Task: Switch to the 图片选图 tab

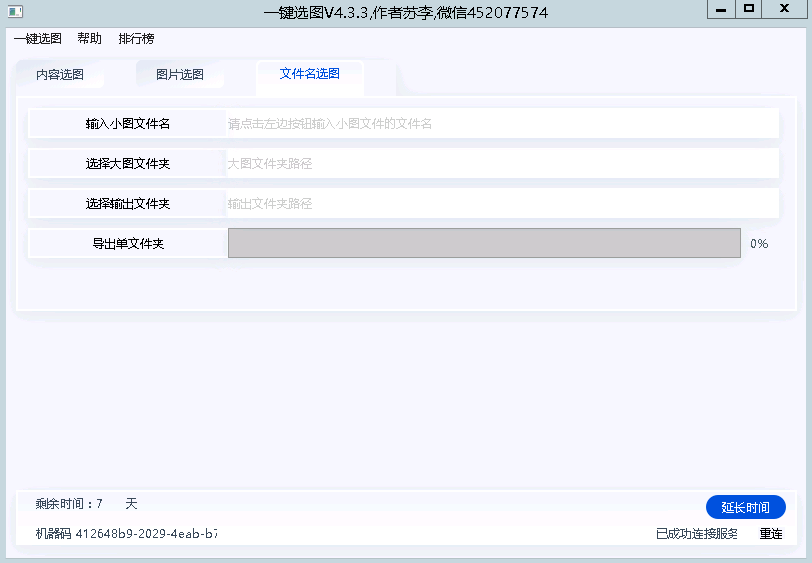Action: click(x=180, y=75)
